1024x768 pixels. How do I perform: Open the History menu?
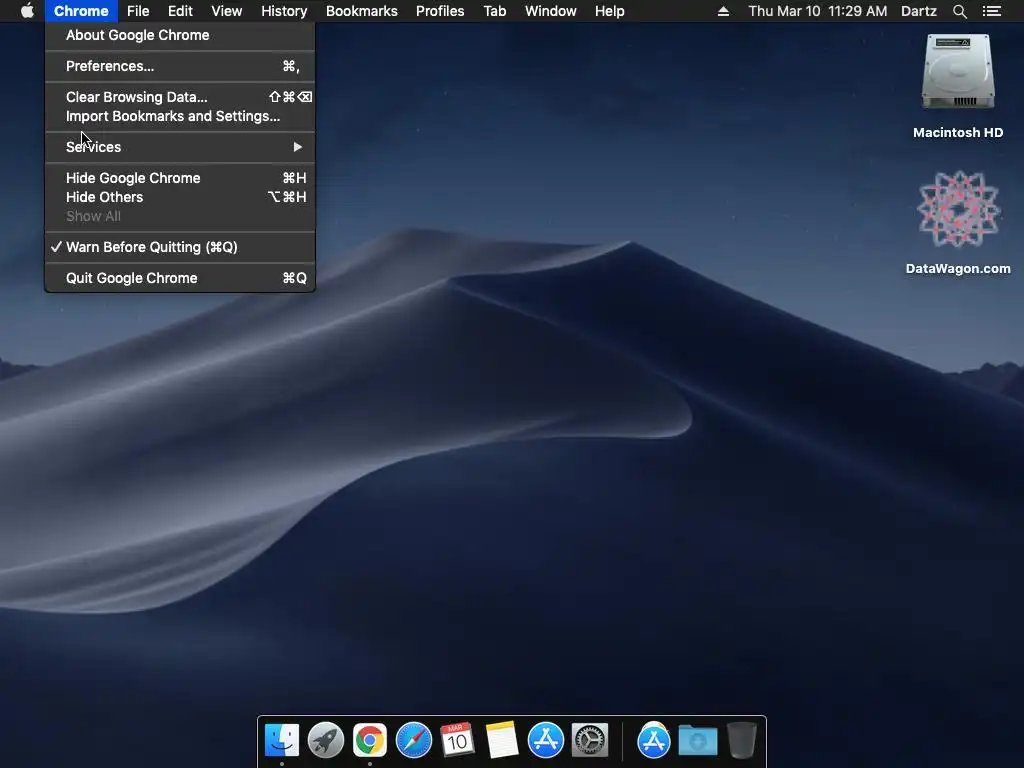(x=284, y=11)
